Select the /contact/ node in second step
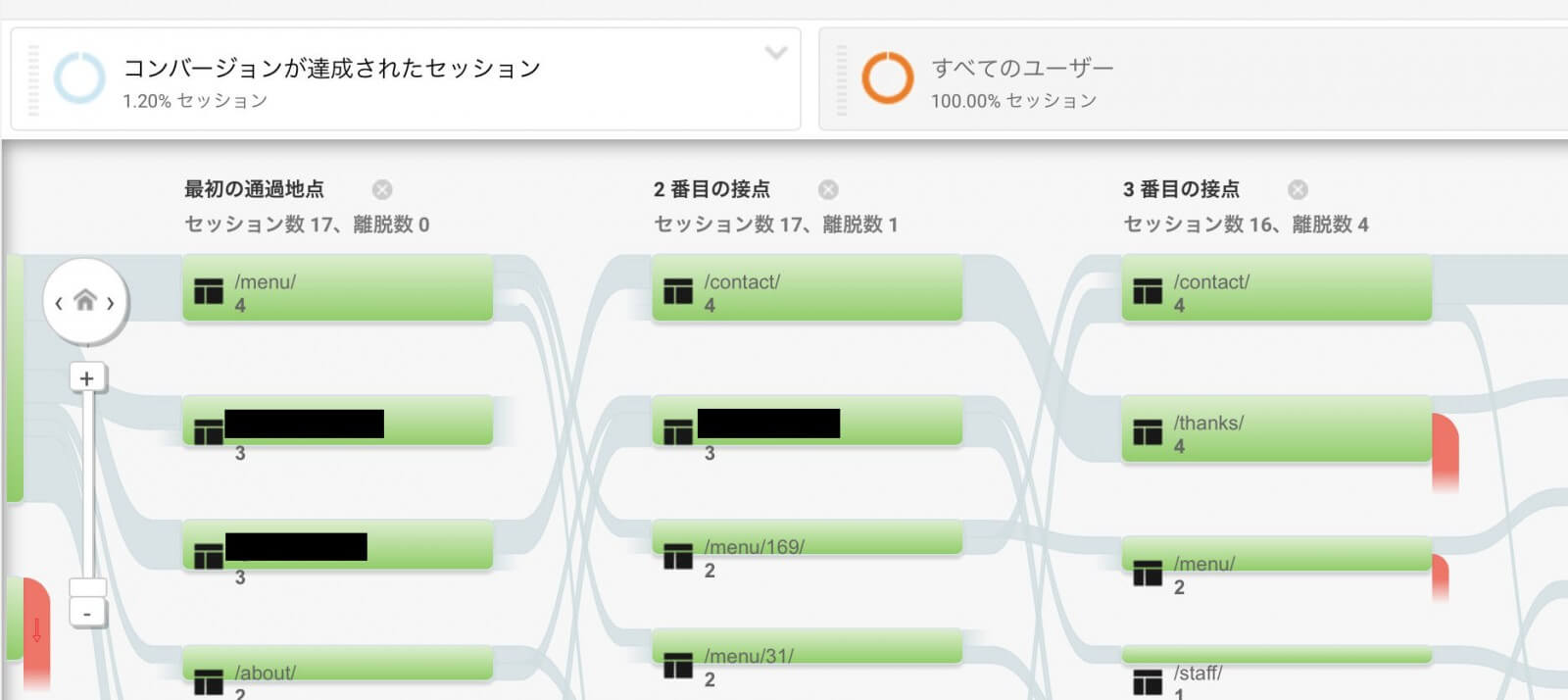This screenshot has height=700, width=1568. (807, 288)
